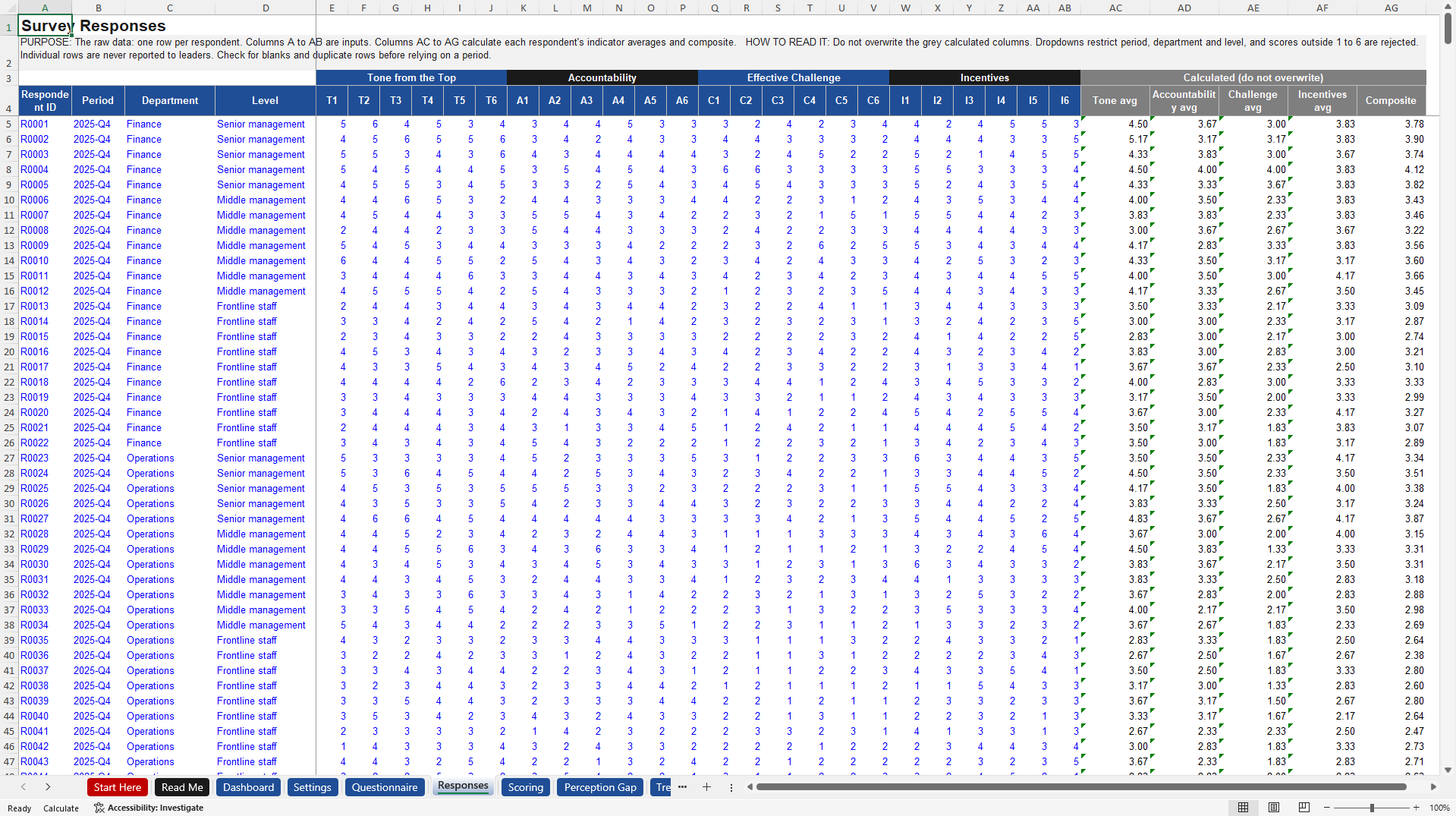
Task: Switch to Page Break Preview icon
Action: coord(1304,808)
